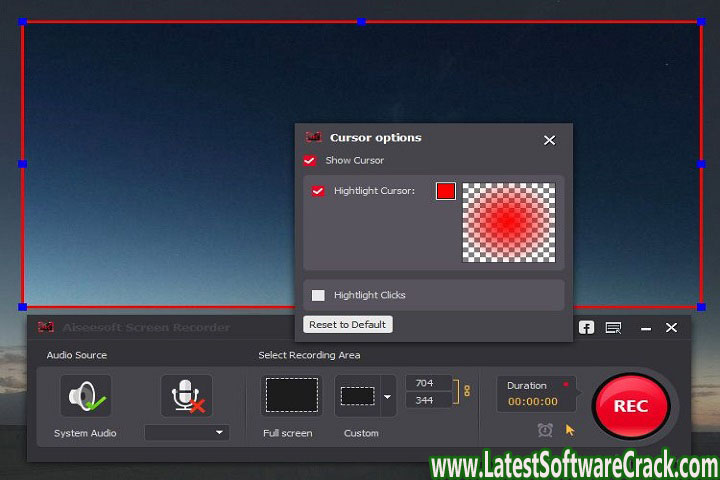Viewport: 720px width, 480px height.
Task: Click Reset to Default button
Action: point(349,325)
